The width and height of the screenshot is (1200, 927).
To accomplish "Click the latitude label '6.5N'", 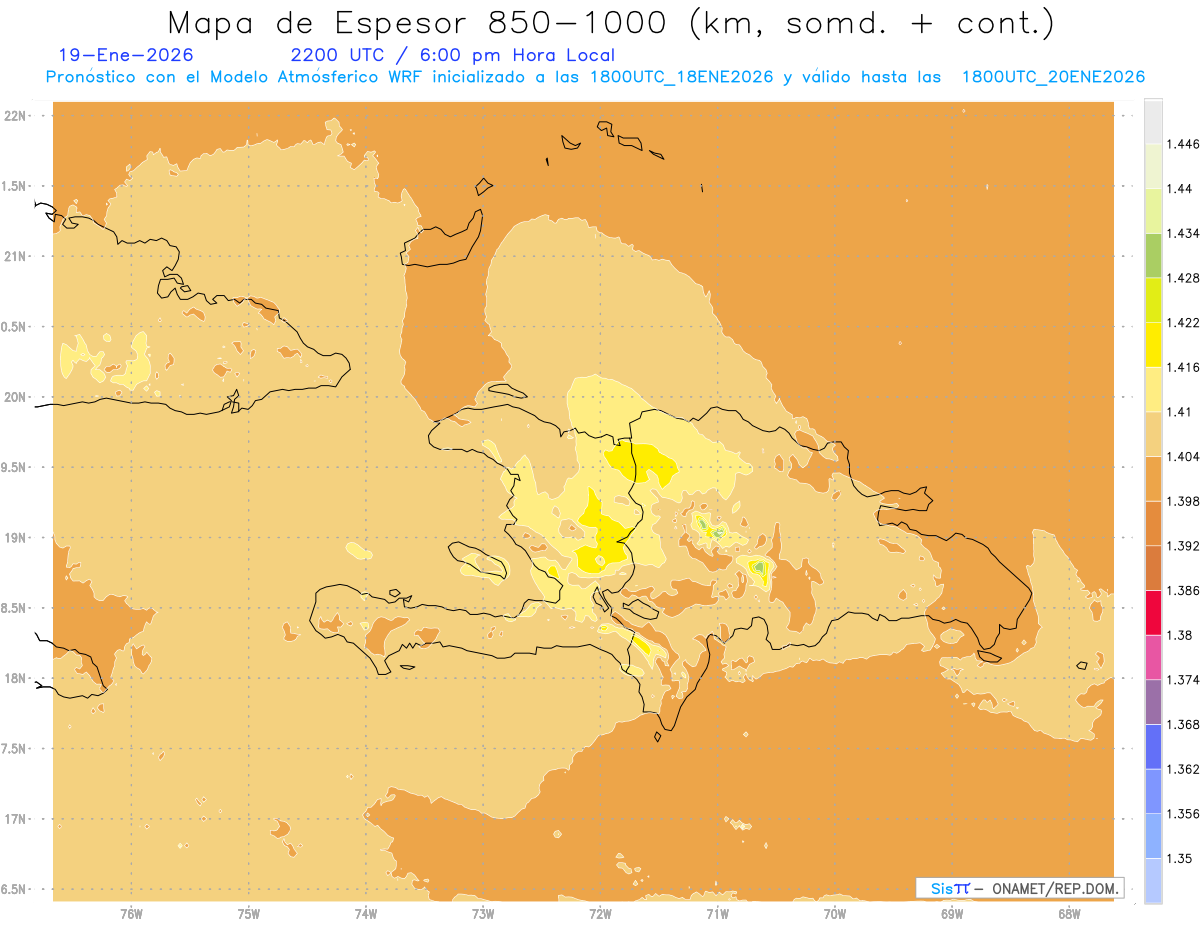I will pos(15,889).
